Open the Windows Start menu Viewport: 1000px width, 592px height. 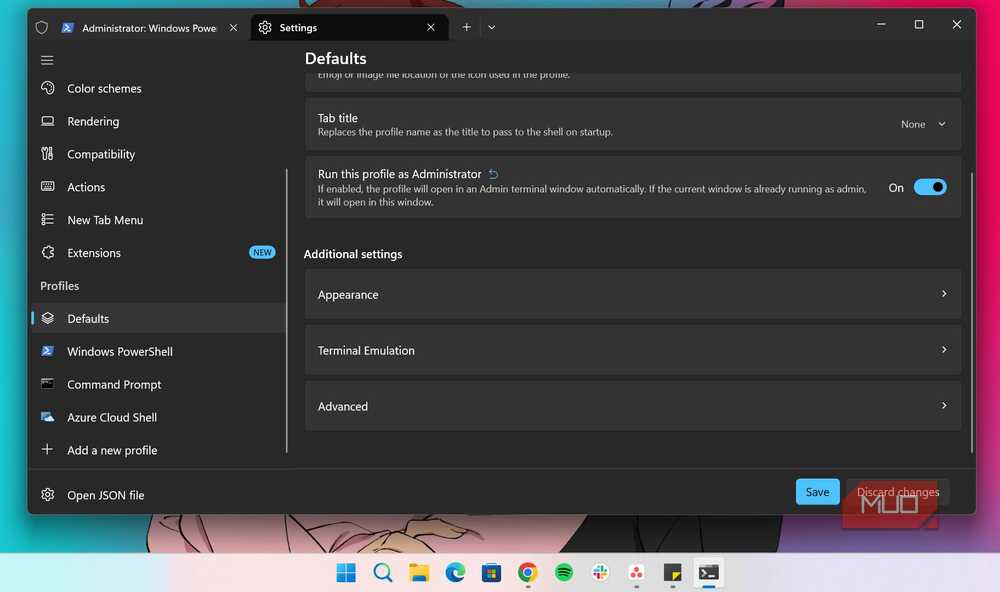click(x=346, y=573)
